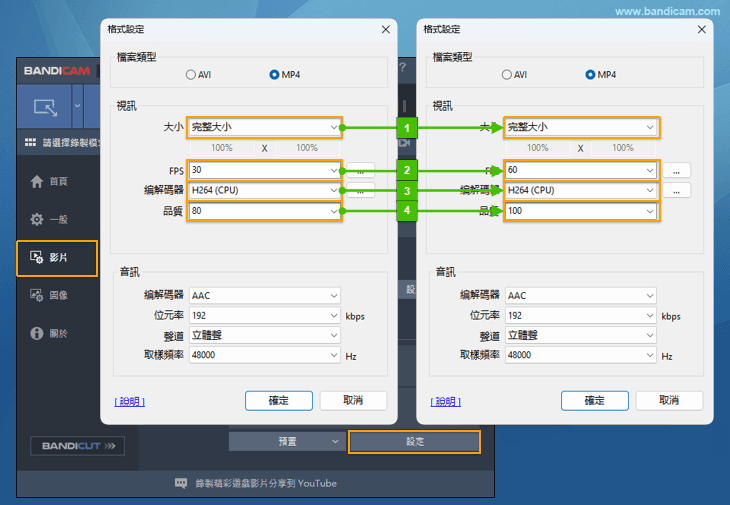This screenshot has height=505, width=730.
Task: Open the video size dropdown in left dialog
Action: click(x=264, y=127)
